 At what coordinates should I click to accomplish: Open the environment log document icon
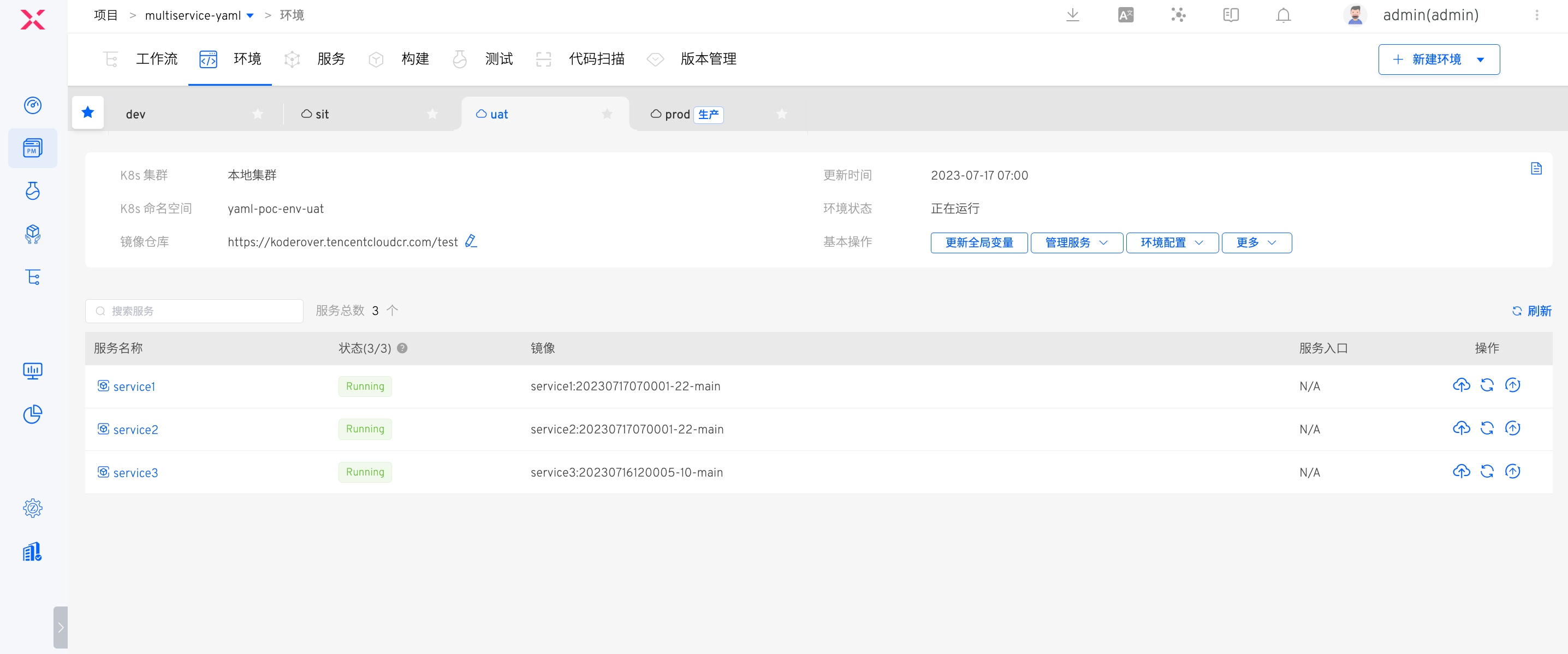(1536, 169)
